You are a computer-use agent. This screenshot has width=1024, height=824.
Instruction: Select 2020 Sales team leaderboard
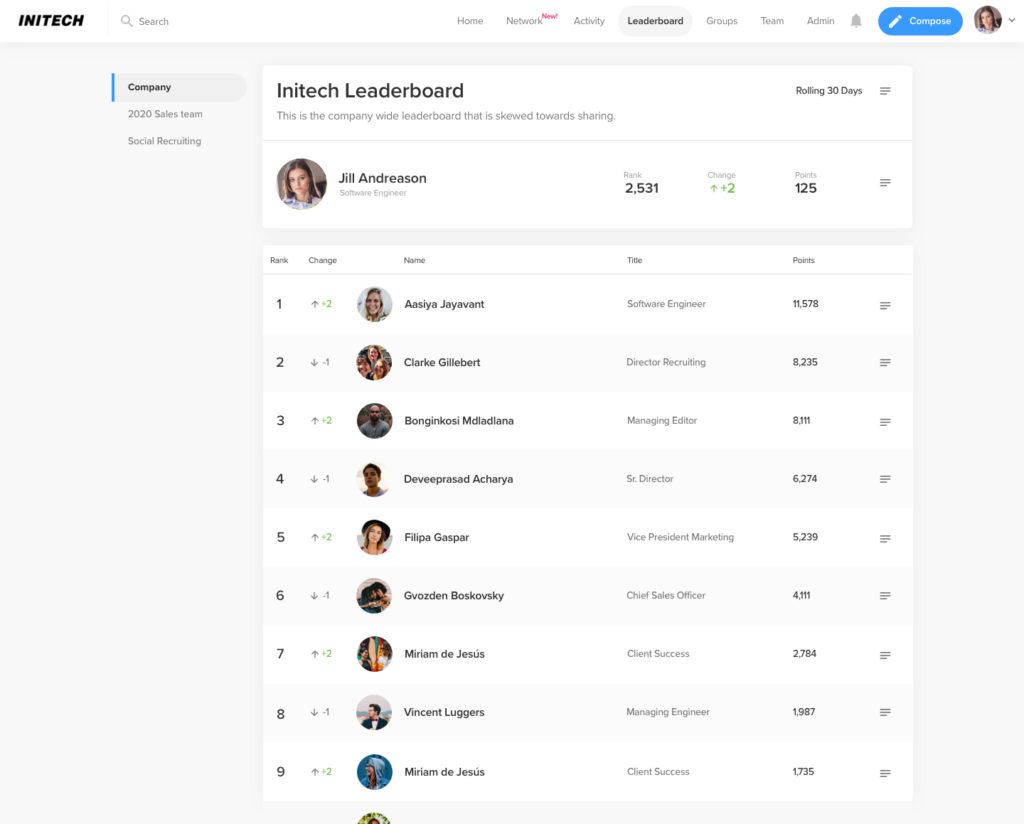[165, 114]
